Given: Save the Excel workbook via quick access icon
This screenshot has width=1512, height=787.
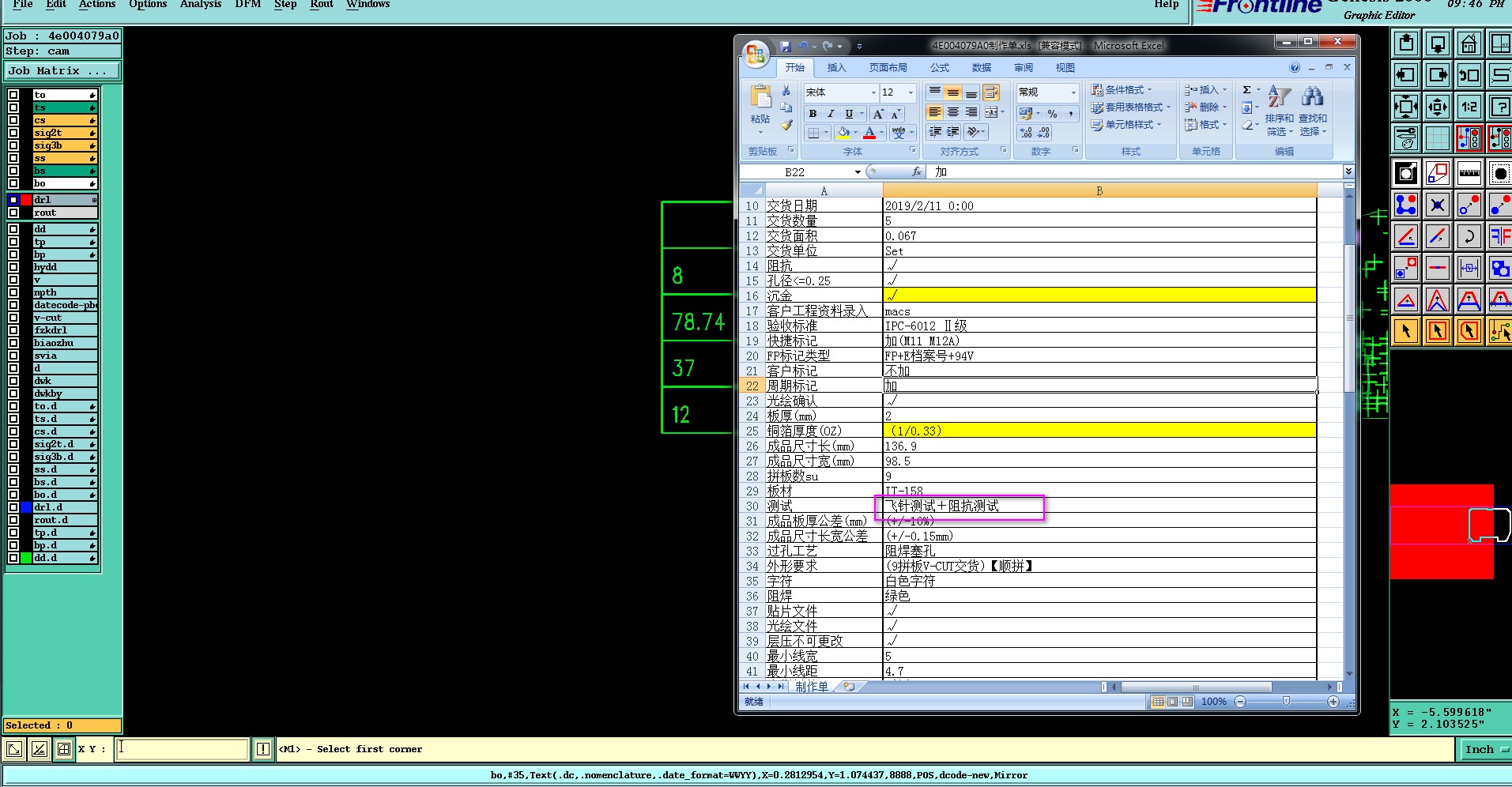Looking at the screenshot, I should 785,47.
